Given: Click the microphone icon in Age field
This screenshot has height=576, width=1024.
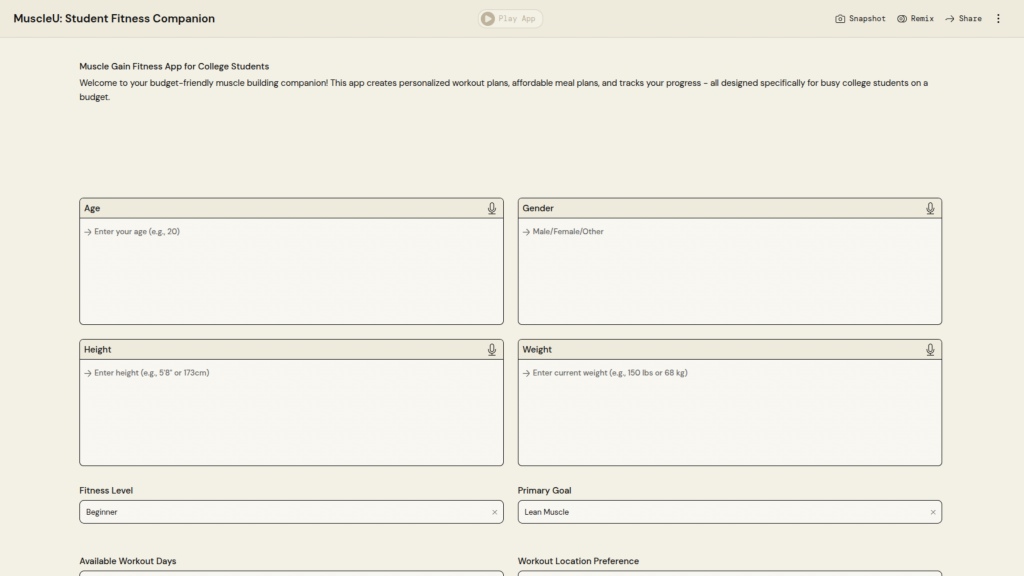Looking at the screenshot, I should point(492,208).
